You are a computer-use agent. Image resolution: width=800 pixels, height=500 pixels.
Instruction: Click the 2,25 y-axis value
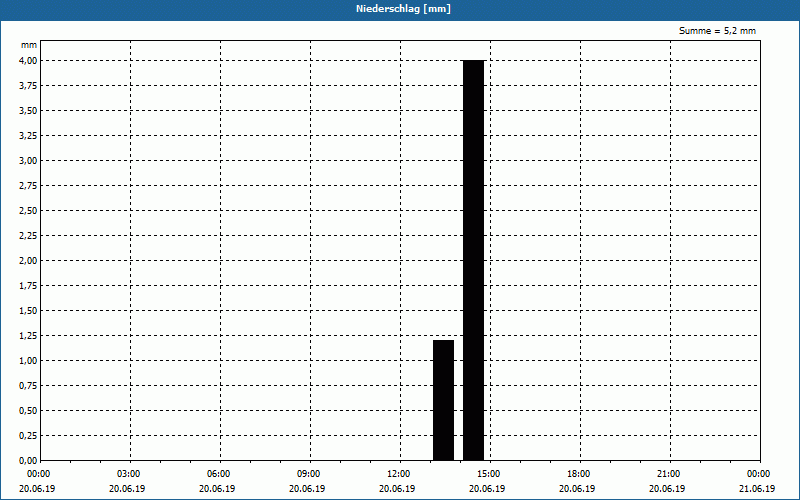click(28, 236)
